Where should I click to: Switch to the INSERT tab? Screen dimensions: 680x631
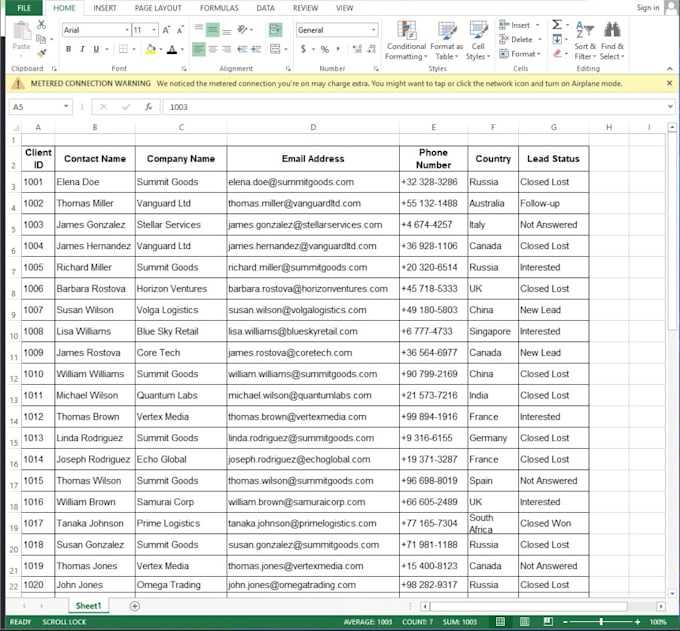coord(105,8)
